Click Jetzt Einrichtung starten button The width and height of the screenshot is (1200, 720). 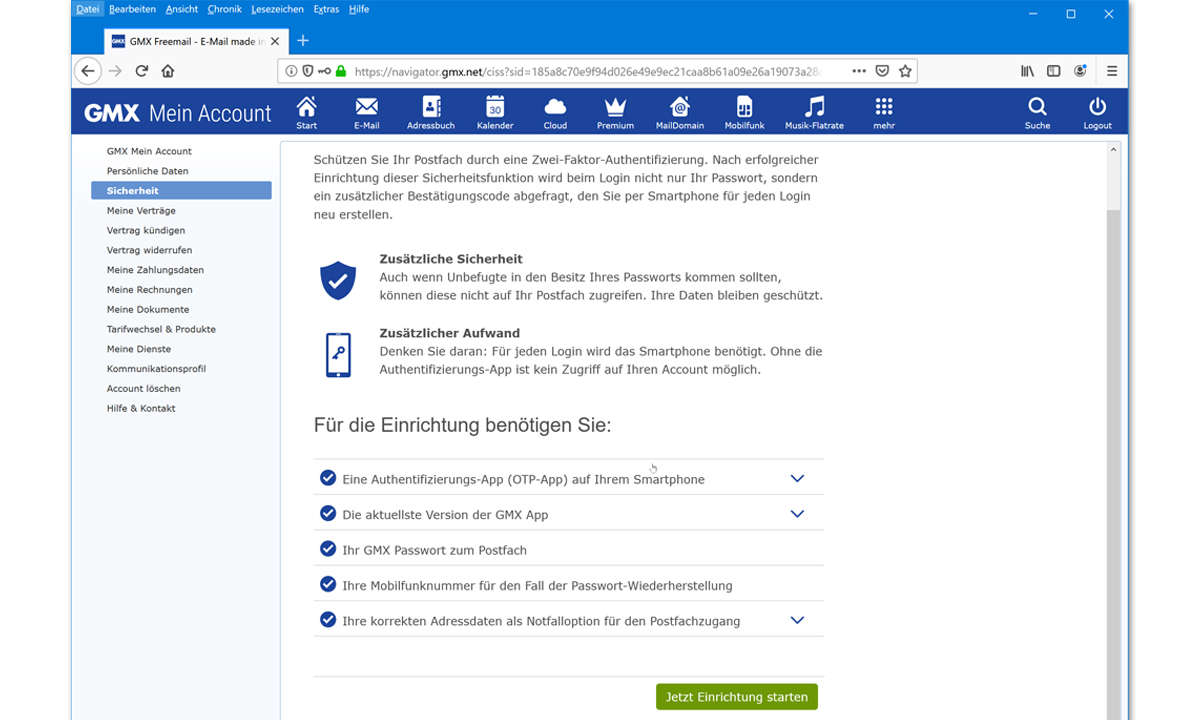click(737, 697)
